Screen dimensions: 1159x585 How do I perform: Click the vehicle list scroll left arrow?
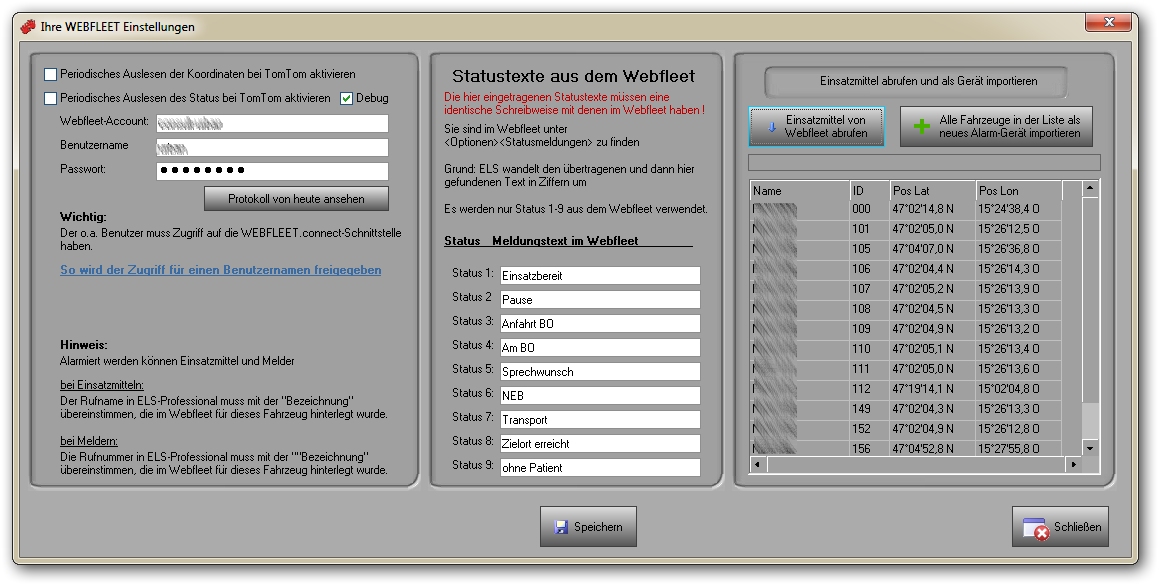pyautogui.click(x=758, y=464)
